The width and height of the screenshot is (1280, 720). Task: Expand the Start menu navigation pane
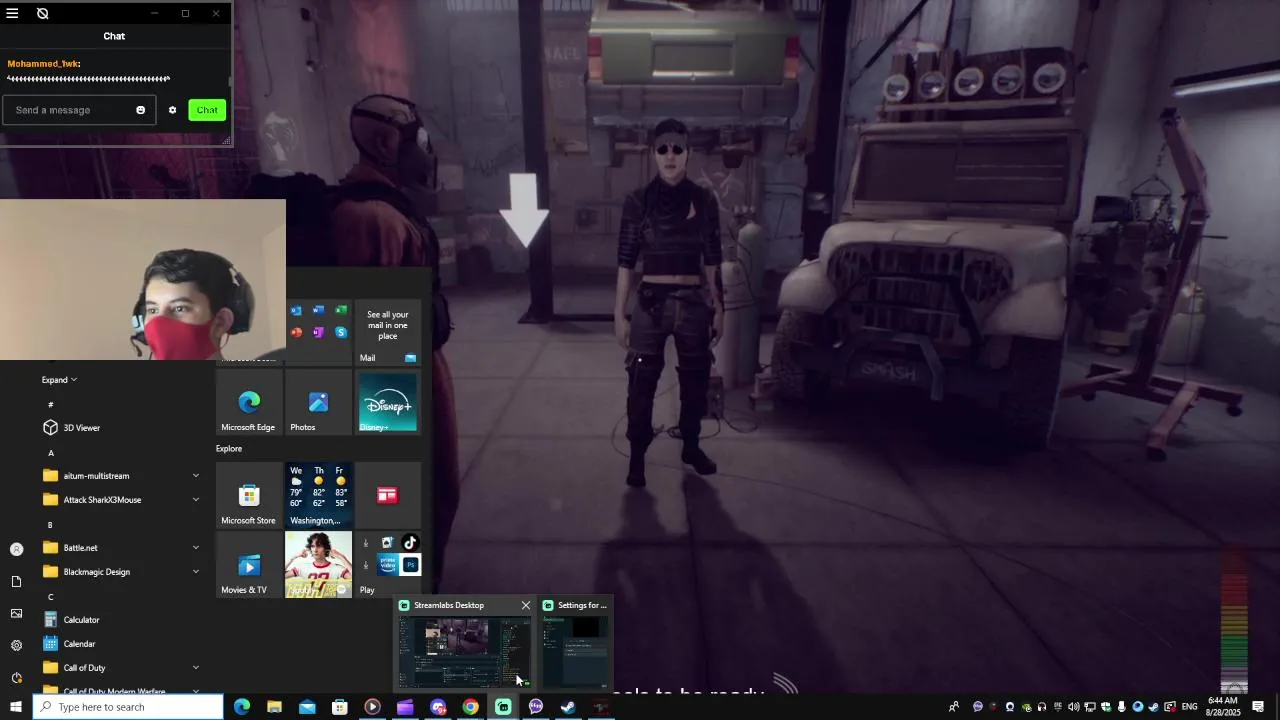click(x=59, y=380)
